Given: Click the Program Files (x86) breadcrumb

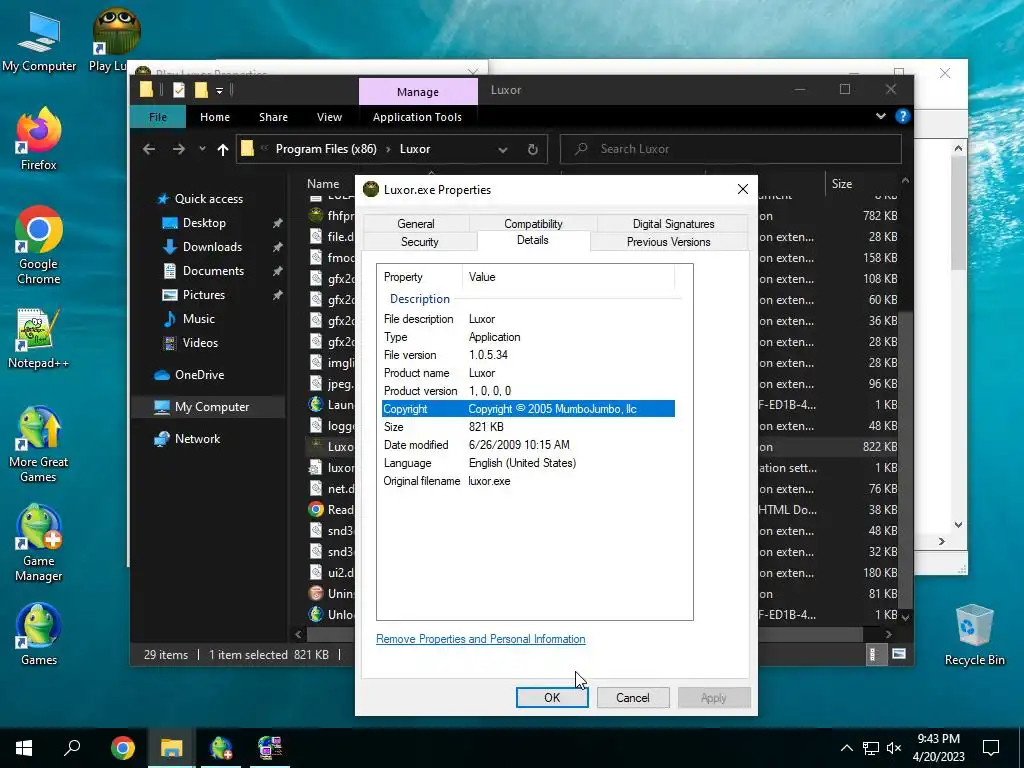Looking at the screenshot, I should point(326,149).
